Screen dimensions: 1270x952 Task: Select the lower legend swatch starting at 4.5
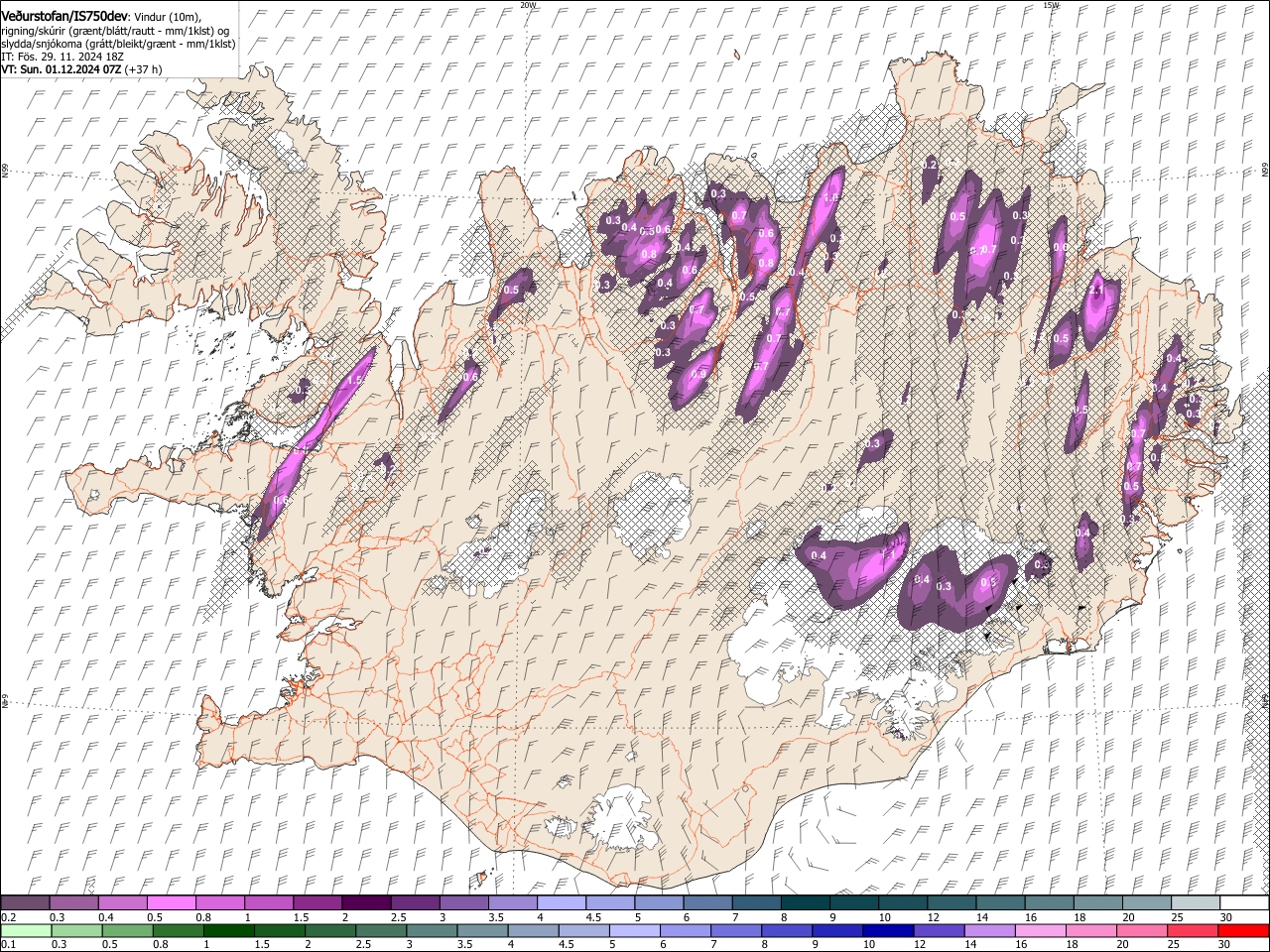583,930
